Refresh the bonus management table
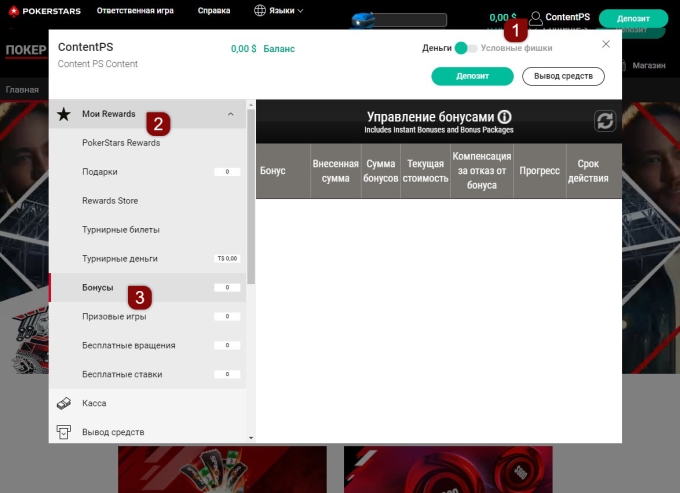680x493 pixels. (x=605, y=121)
